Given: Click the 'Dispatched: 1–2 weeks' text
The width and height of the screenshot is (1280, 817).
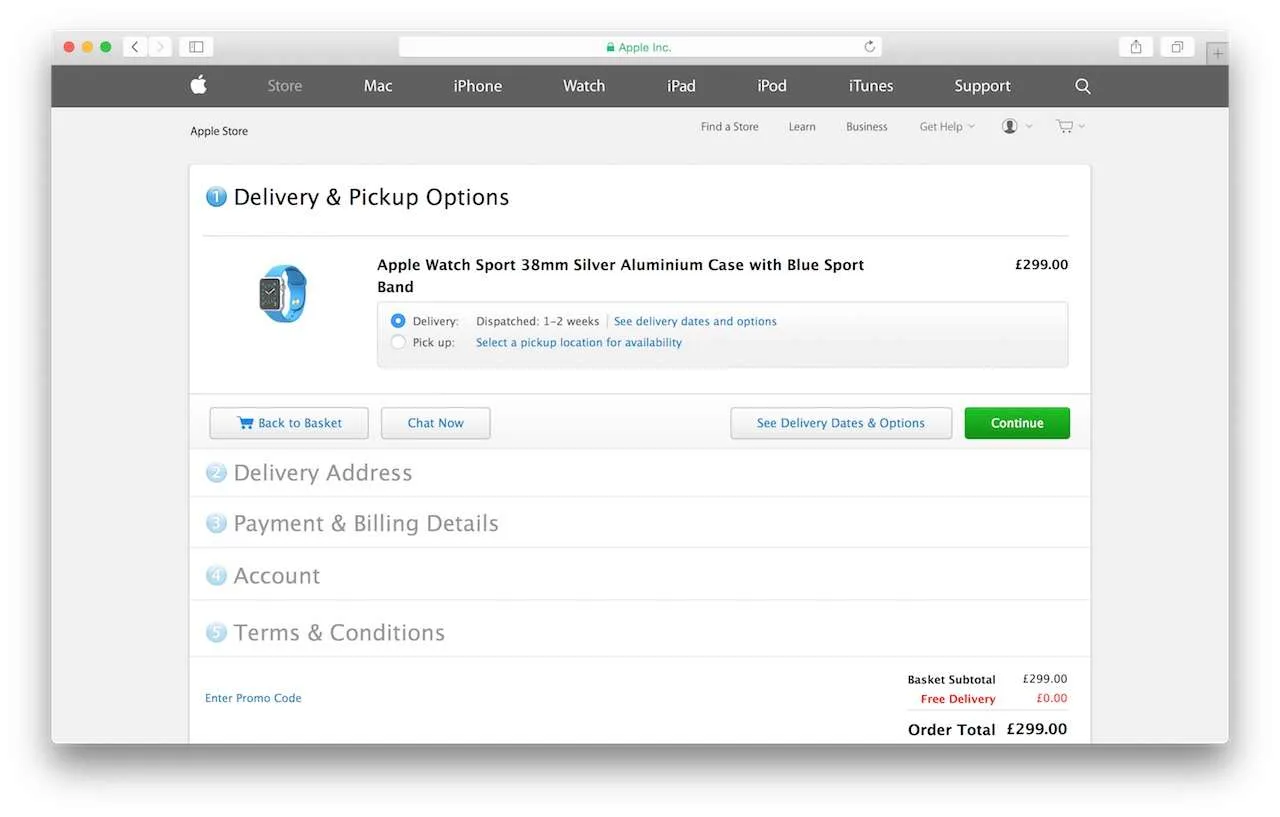Looking at the screenshot, I should click(537, 322).
